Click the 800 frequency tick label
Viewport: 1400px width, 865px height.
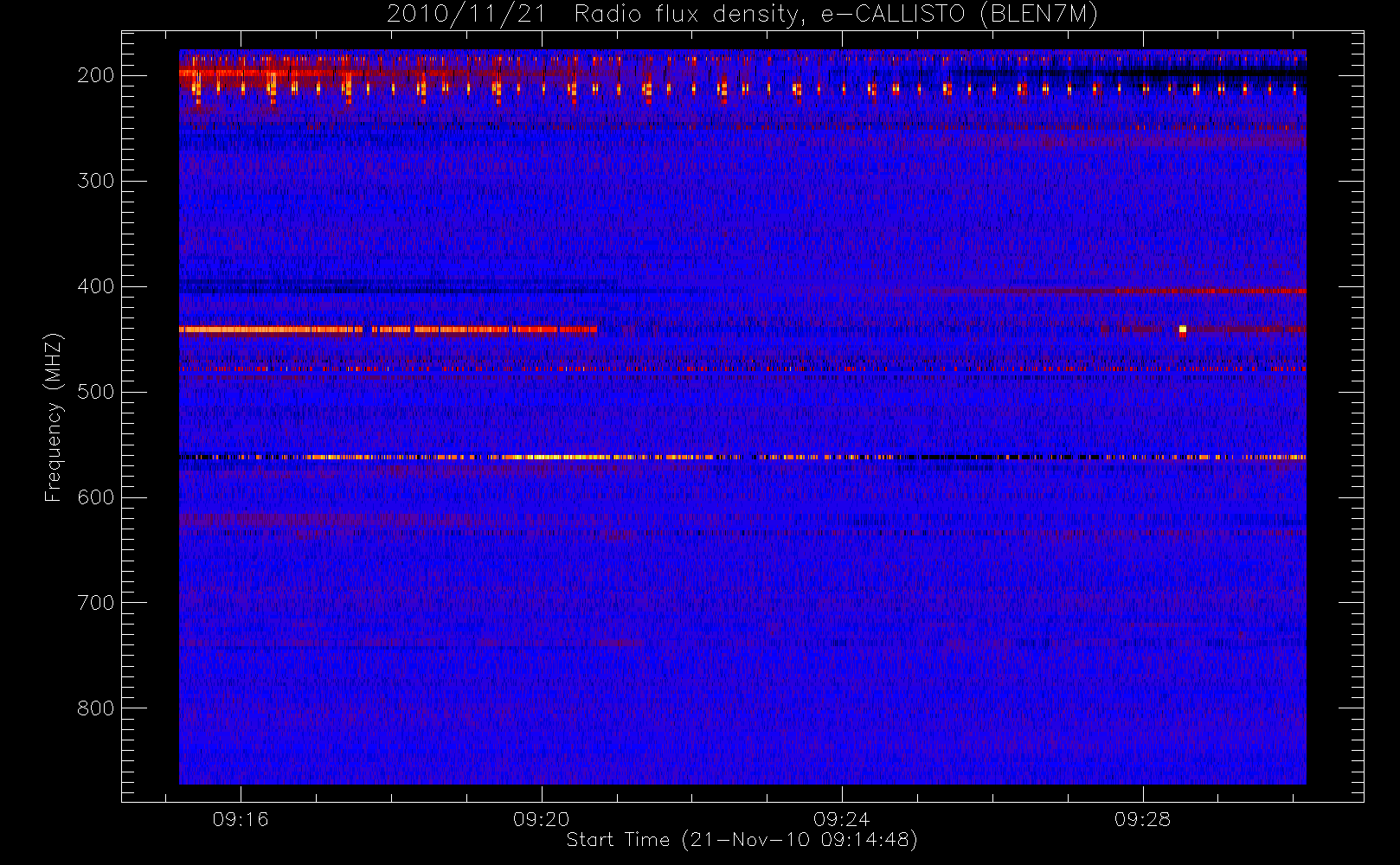click(96, 708)
